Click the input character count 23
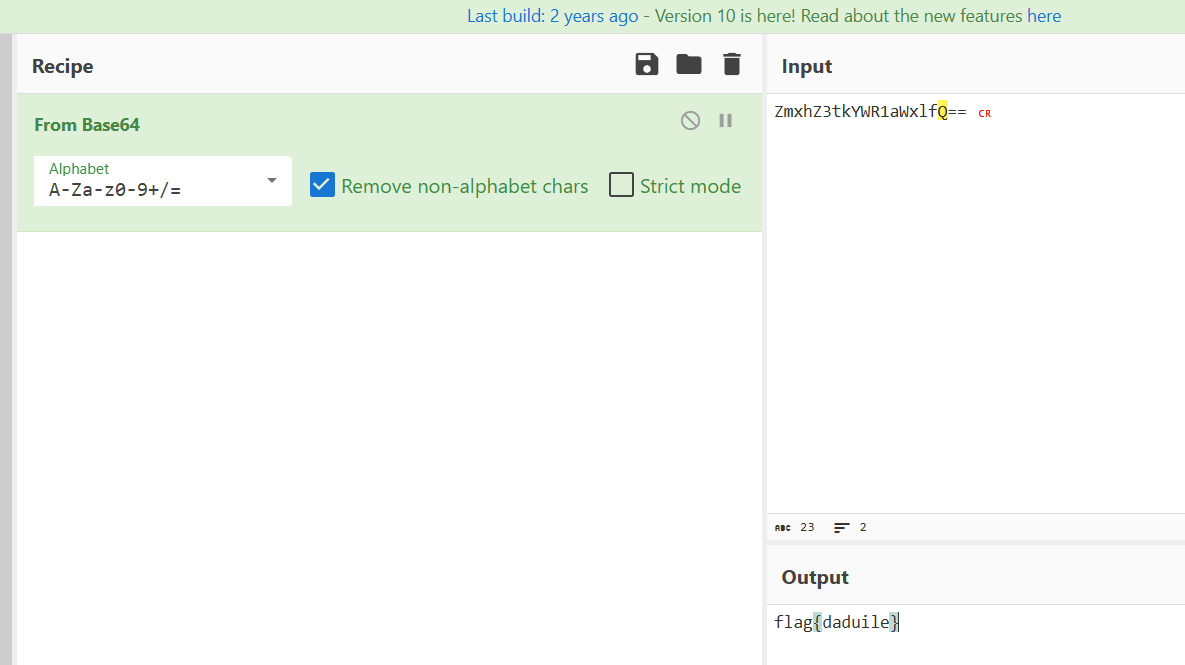 pos(807,527)
